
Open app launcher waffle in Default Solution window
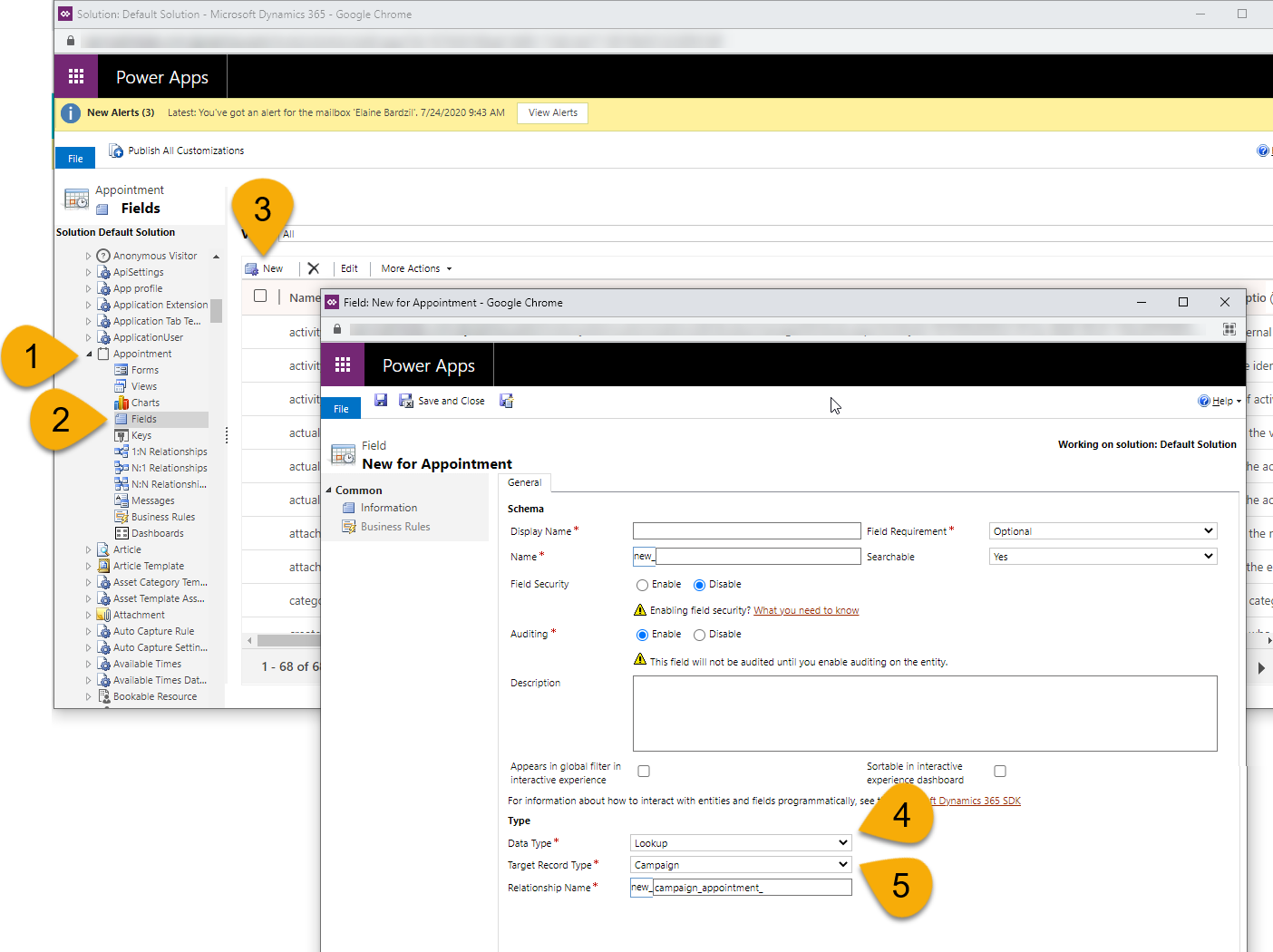[76, 77]
